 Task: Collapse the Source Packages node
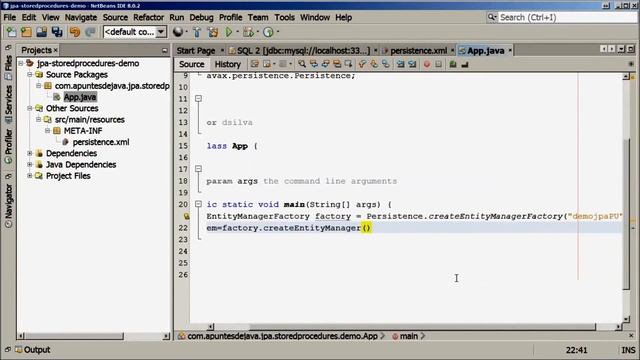pos(29,75)
